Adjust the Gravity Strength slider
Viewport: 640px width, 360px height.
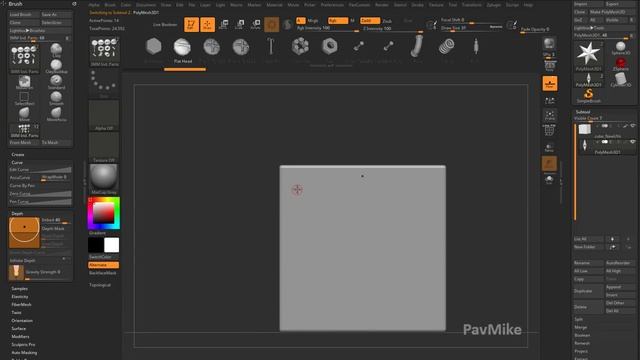48,273
